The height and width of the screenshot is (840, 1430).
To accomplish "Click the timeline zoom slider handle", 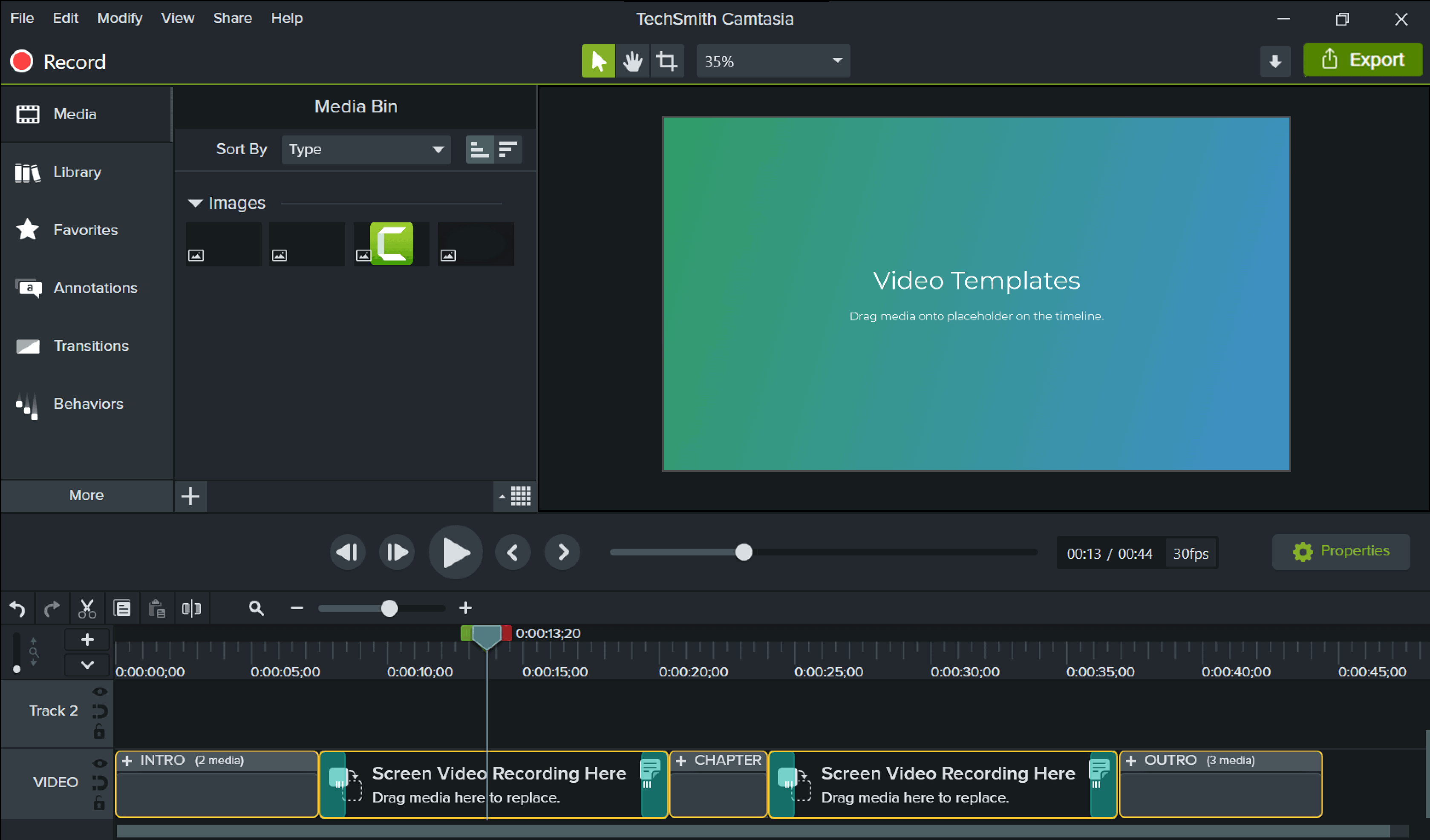I will (389, 609).
